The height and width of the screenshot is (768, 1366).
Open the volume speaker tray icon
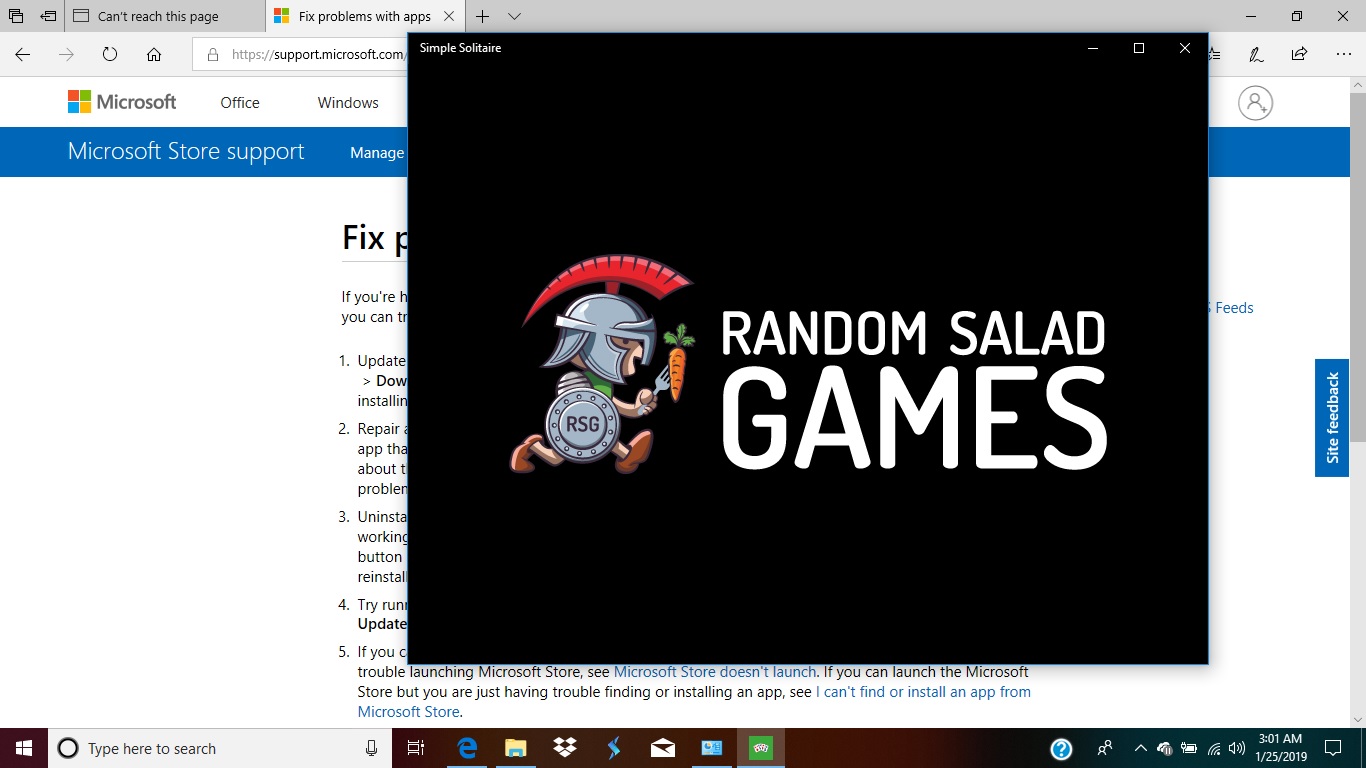1237,748
